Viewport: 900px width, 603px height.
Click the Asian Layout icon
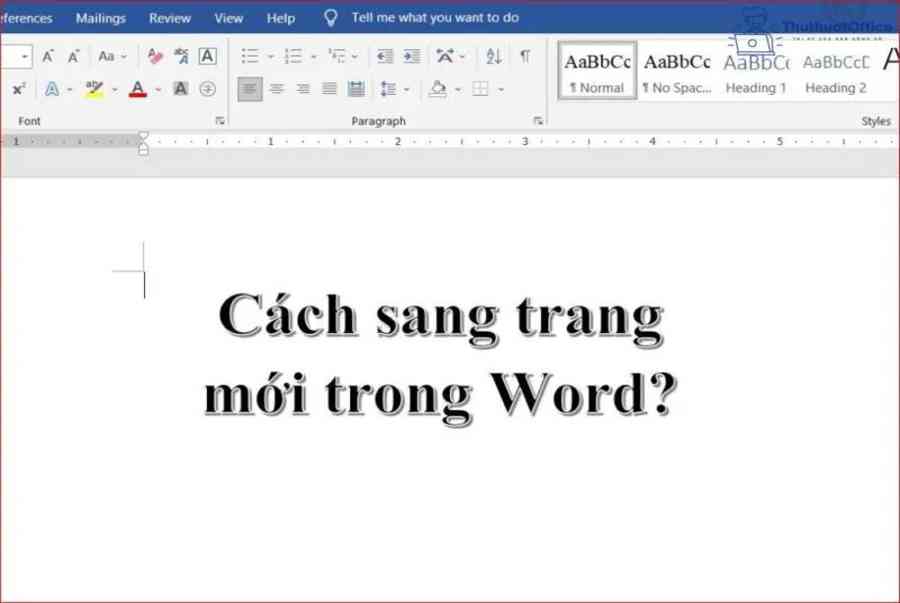coord(445,56)
